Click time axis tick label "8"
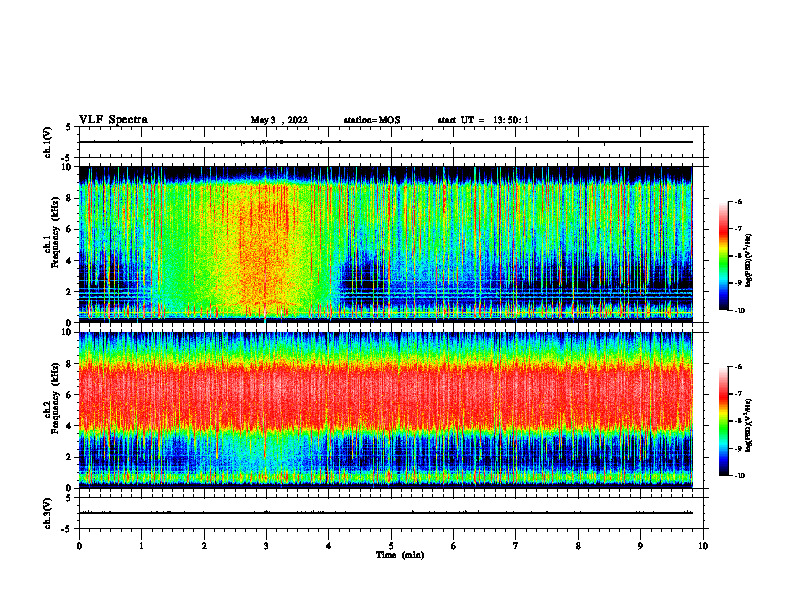This screenshot has height=612, width=792. 578,546
